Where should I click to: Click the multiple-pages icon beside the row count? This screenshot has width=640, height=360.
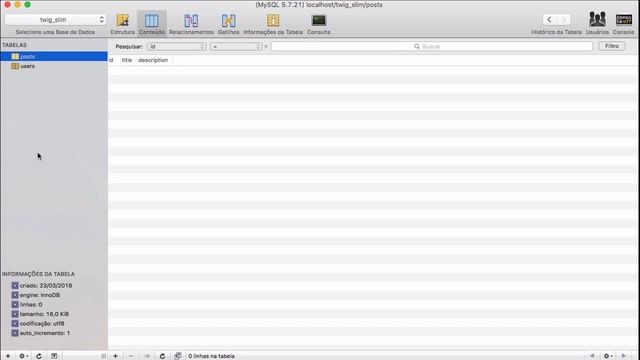(178, 356)
